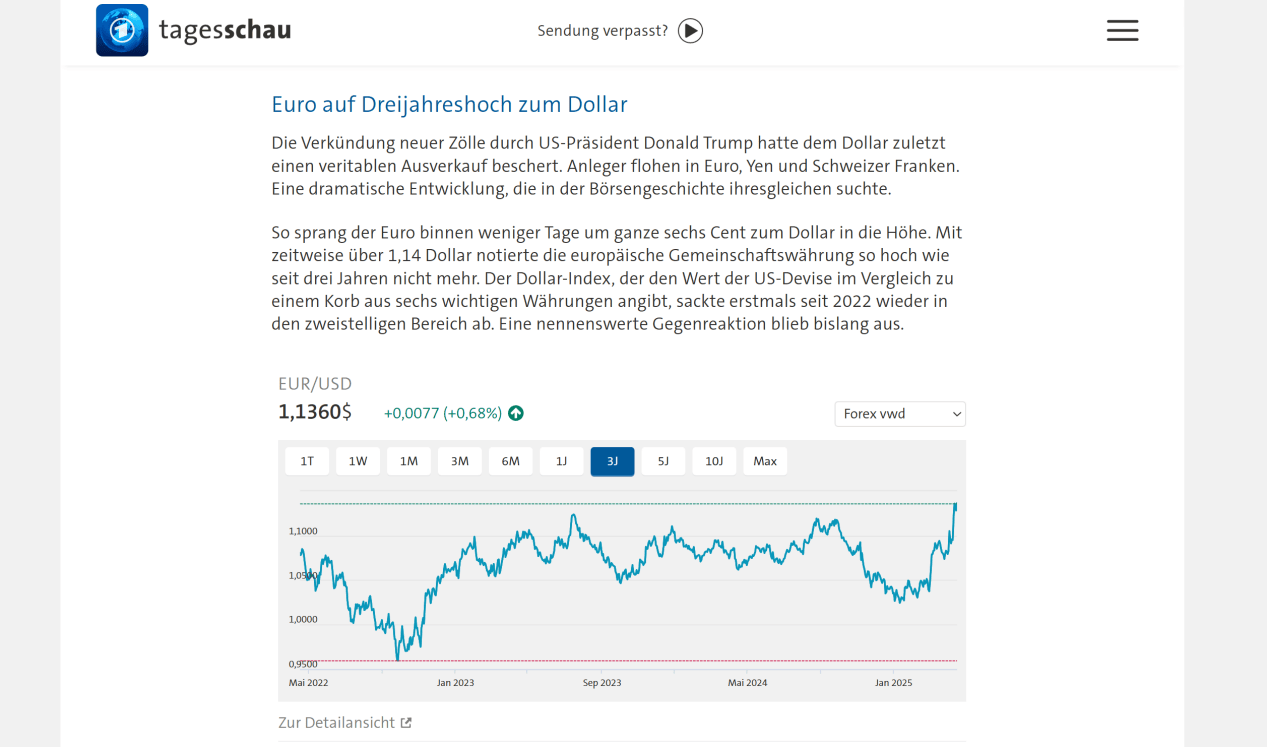This screenshot has height=747, width=1267.
Task: Choose the 5J chart range
Action: pos(664,461)
